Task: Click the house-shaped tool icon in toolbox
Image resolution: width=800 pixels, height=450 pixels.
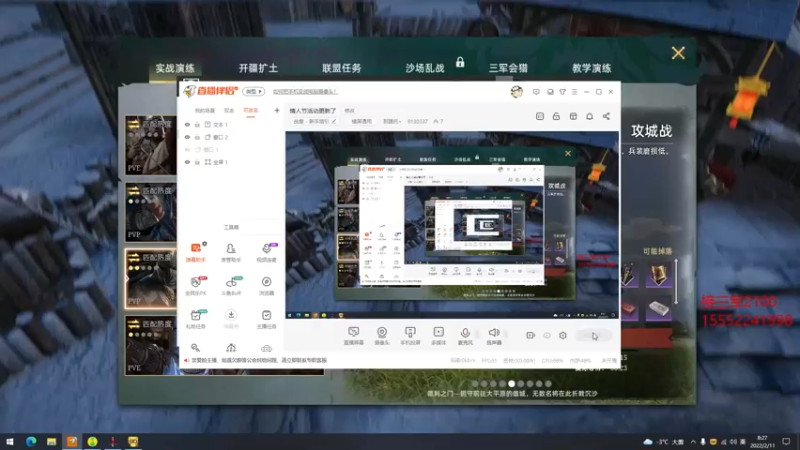Action: coord(231,348)
